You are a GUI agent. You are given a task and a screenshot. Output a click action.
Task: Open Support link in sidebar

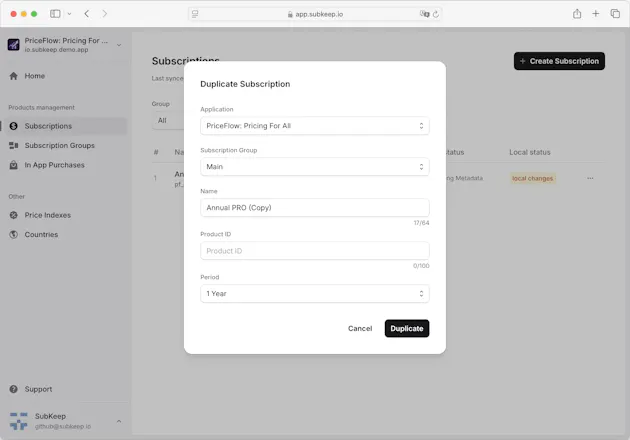tap(63, 389)
